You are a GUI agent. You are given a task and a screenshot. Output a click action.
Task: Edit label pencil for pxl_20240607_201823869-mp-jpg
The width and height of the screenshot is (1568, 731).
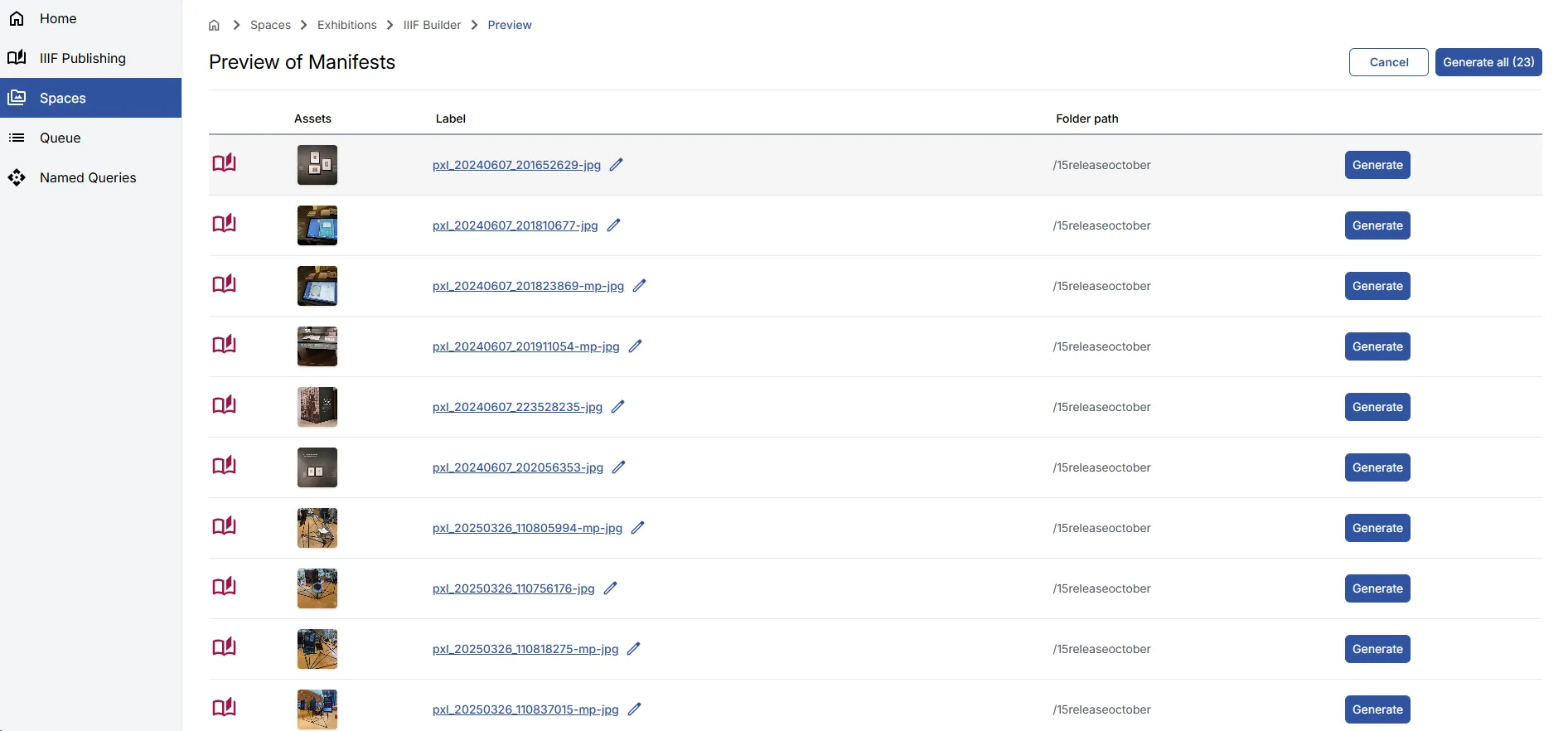pyautogui.click(x=639, y=286)
